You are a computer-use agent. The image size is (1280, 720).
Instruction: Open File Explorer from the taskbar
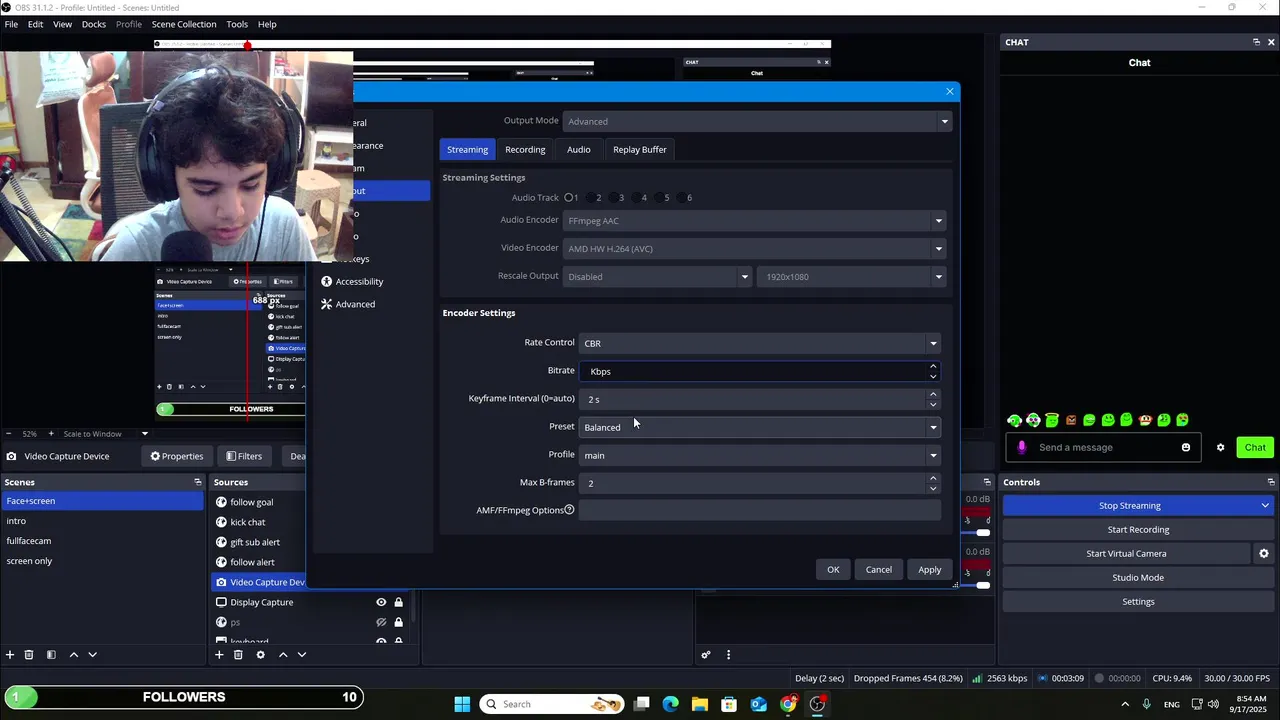[700, 704]
